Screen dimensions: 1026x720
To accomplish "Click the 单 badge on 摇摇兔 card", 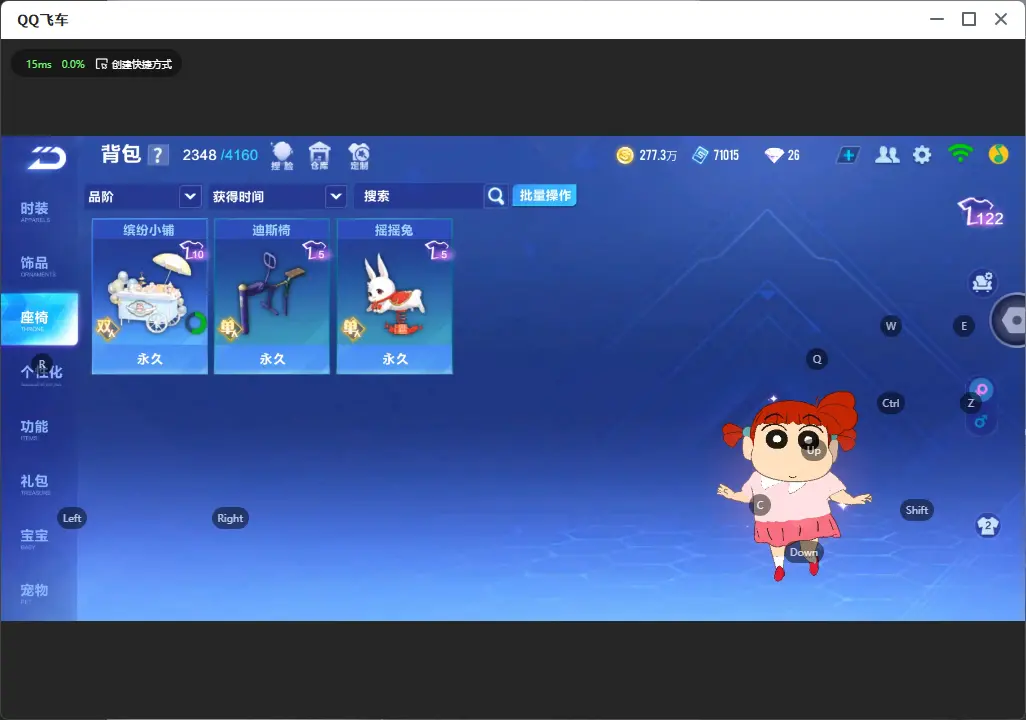I will [351, 327].
